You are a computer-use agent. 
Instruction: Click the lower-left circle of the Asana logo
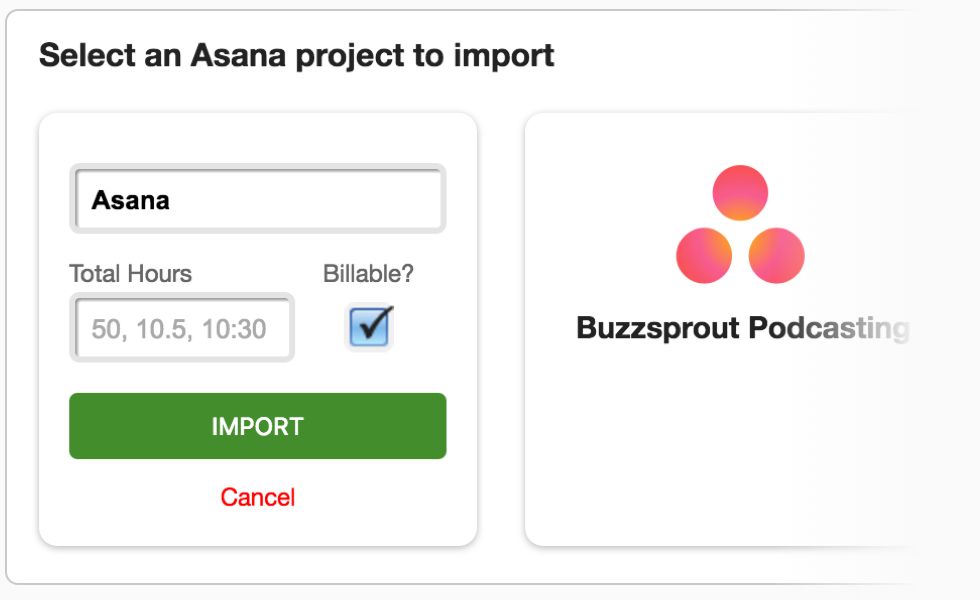[704, 256]
